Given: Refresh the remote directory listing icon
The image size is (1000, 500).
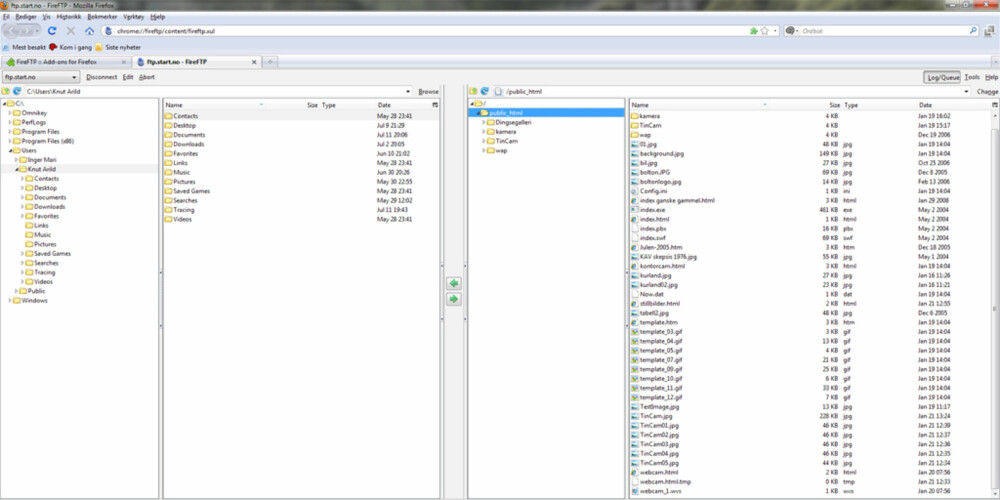Looking at the screenshot, I should tap(485, 91).
